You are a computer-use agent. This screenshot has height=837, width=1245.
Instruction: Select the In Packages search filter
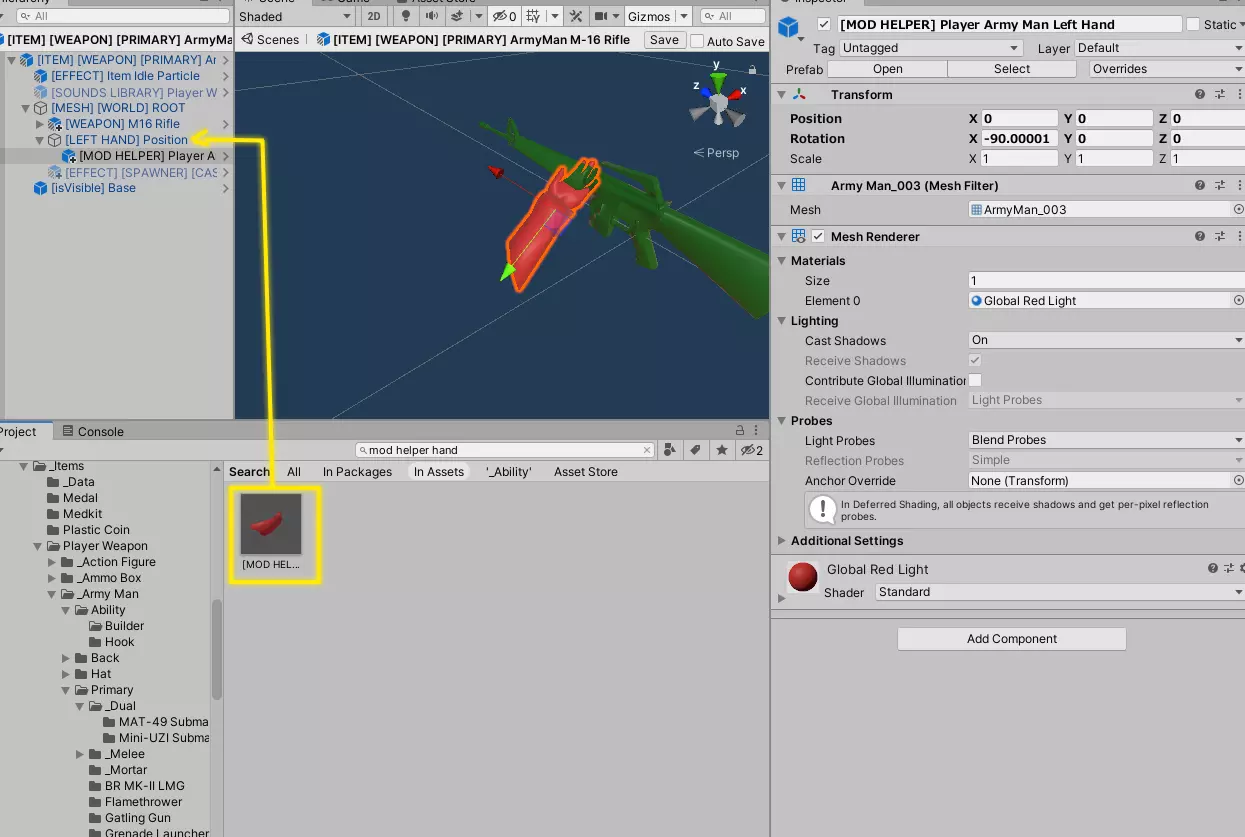(x=357, y=472)
